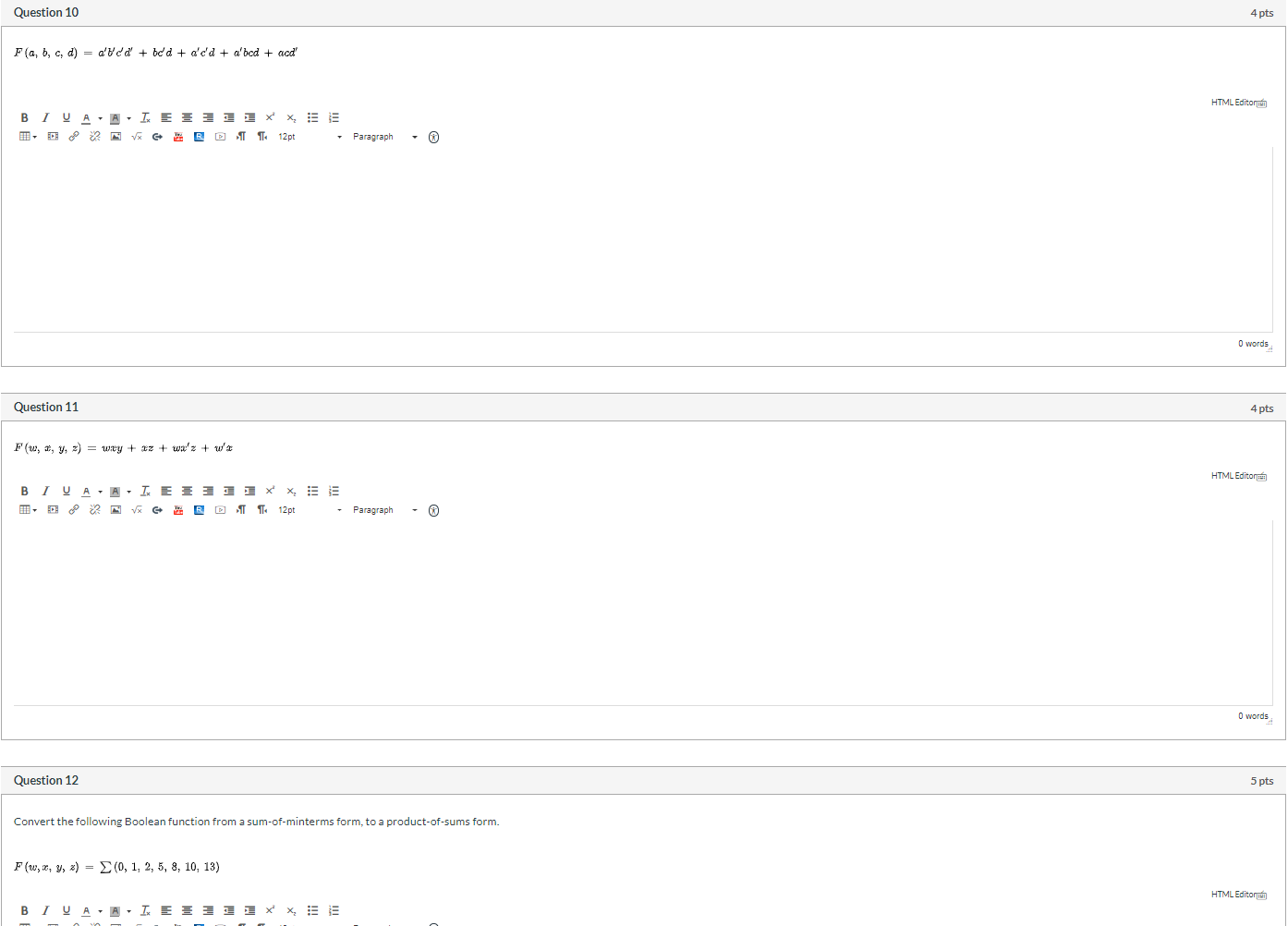Embed image in Question 10 editor
This screenshot has height=926, width=1288.
tap(115, 137)
